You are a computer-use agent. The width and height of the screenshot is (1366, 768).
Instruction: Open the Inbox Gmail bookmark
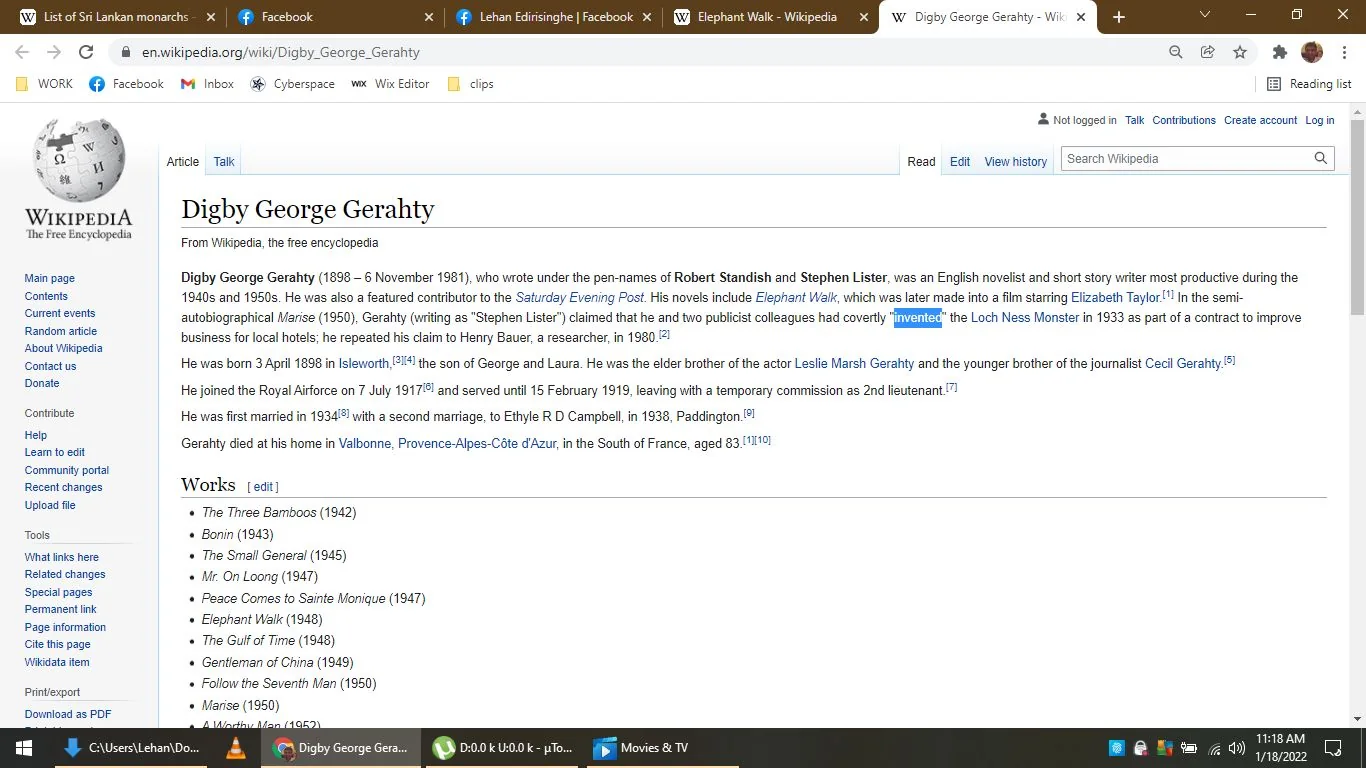[207, 84]
